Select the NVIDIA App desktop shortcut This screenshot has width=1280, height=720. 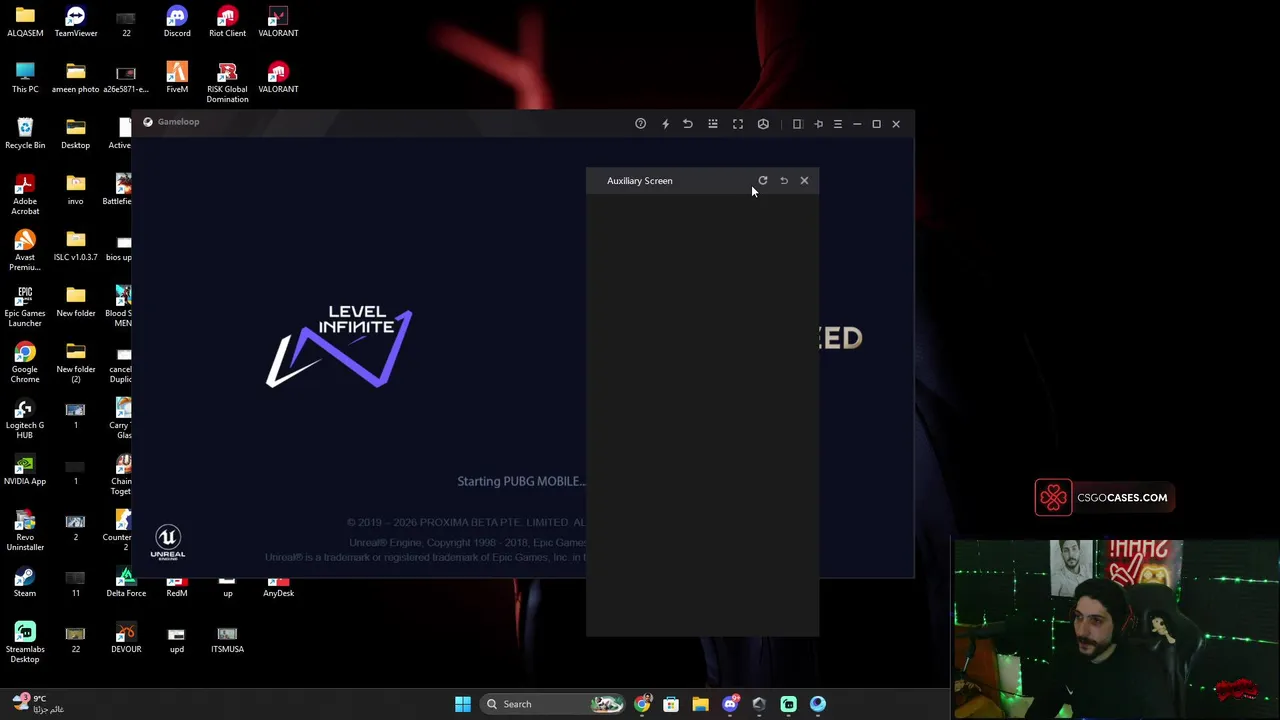point(25,470)
